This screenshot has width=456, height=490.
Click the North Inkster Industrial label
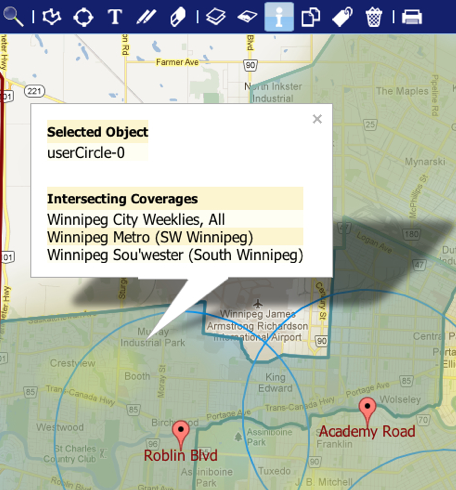(273, 92)
